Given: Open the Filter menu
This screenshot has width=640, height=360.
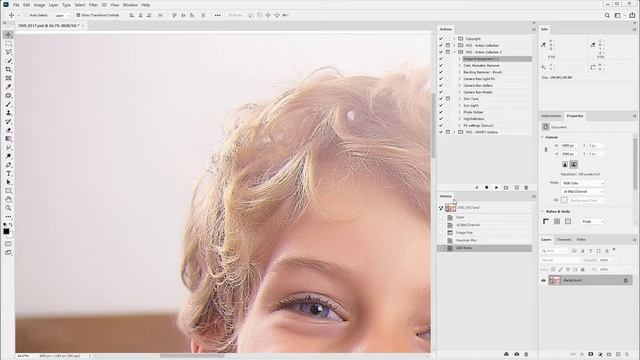Looking at the screenshot, I should (x=93, y=5).
